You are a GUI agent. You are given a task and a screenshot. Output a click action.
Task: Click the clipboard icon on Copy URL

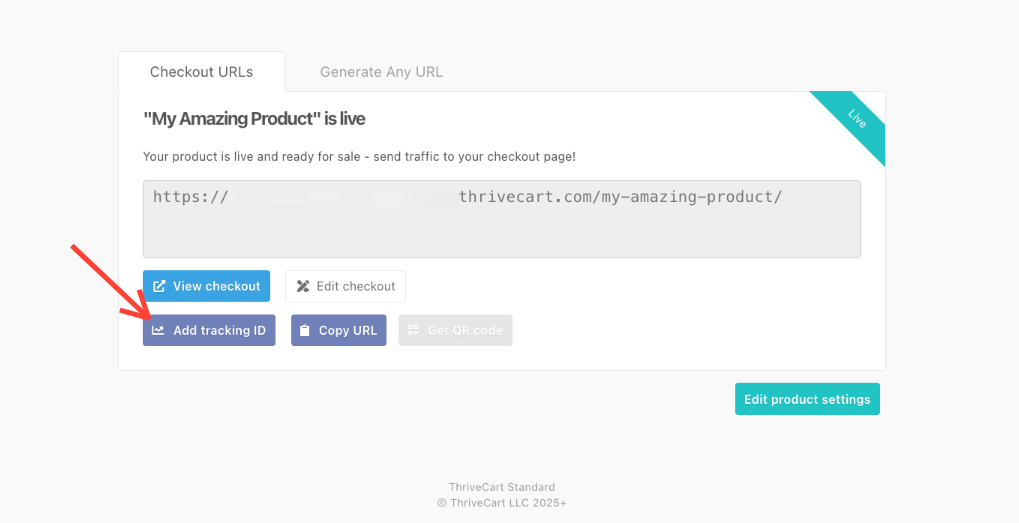click(x=305, y=330)
